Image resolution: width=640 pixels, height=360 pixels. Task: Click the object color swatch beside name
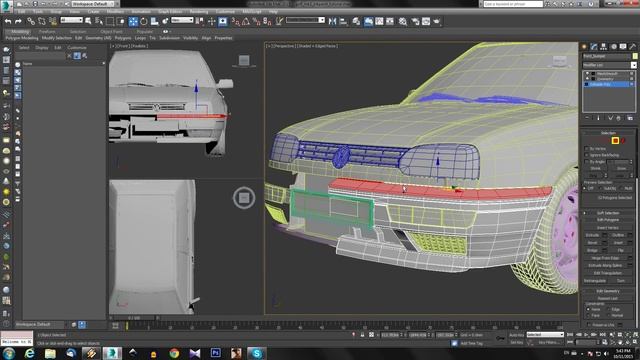click(635, 56)
